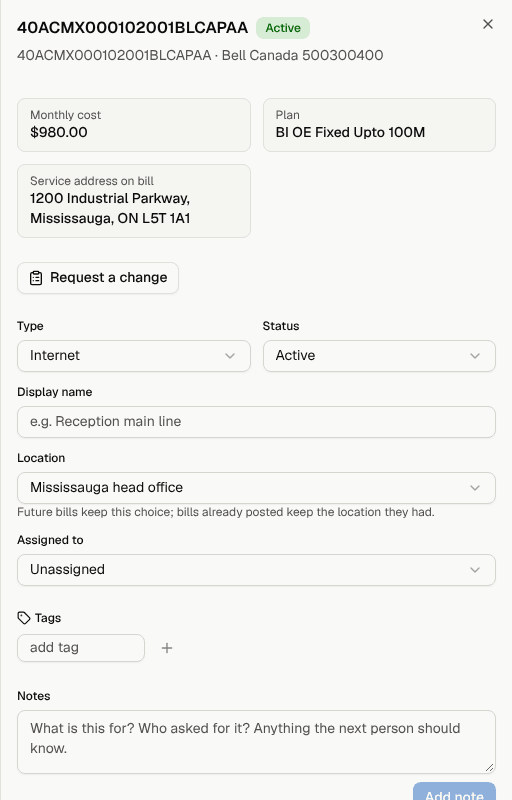Click the Notes textarea resize handle
Screen dimensions: 512x800
490,767
